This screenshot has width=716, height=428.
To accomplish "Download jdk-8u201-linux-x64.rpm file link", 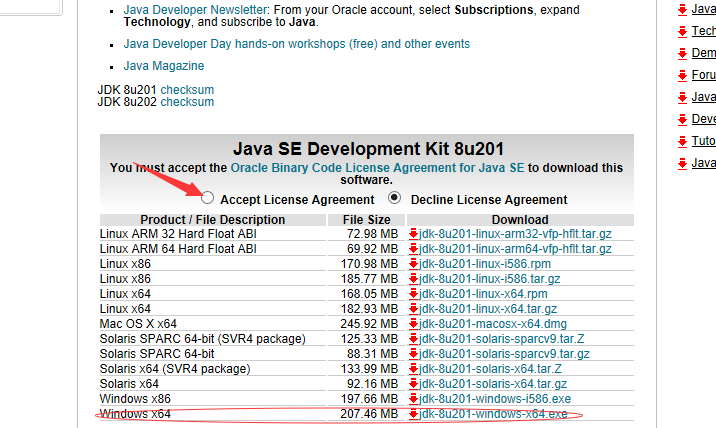I will pos(483,294).
